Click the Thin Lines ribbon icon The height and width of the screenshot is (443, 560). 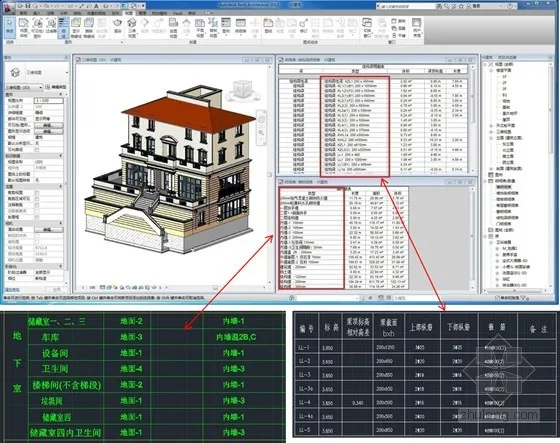click(x=63, y=27)
